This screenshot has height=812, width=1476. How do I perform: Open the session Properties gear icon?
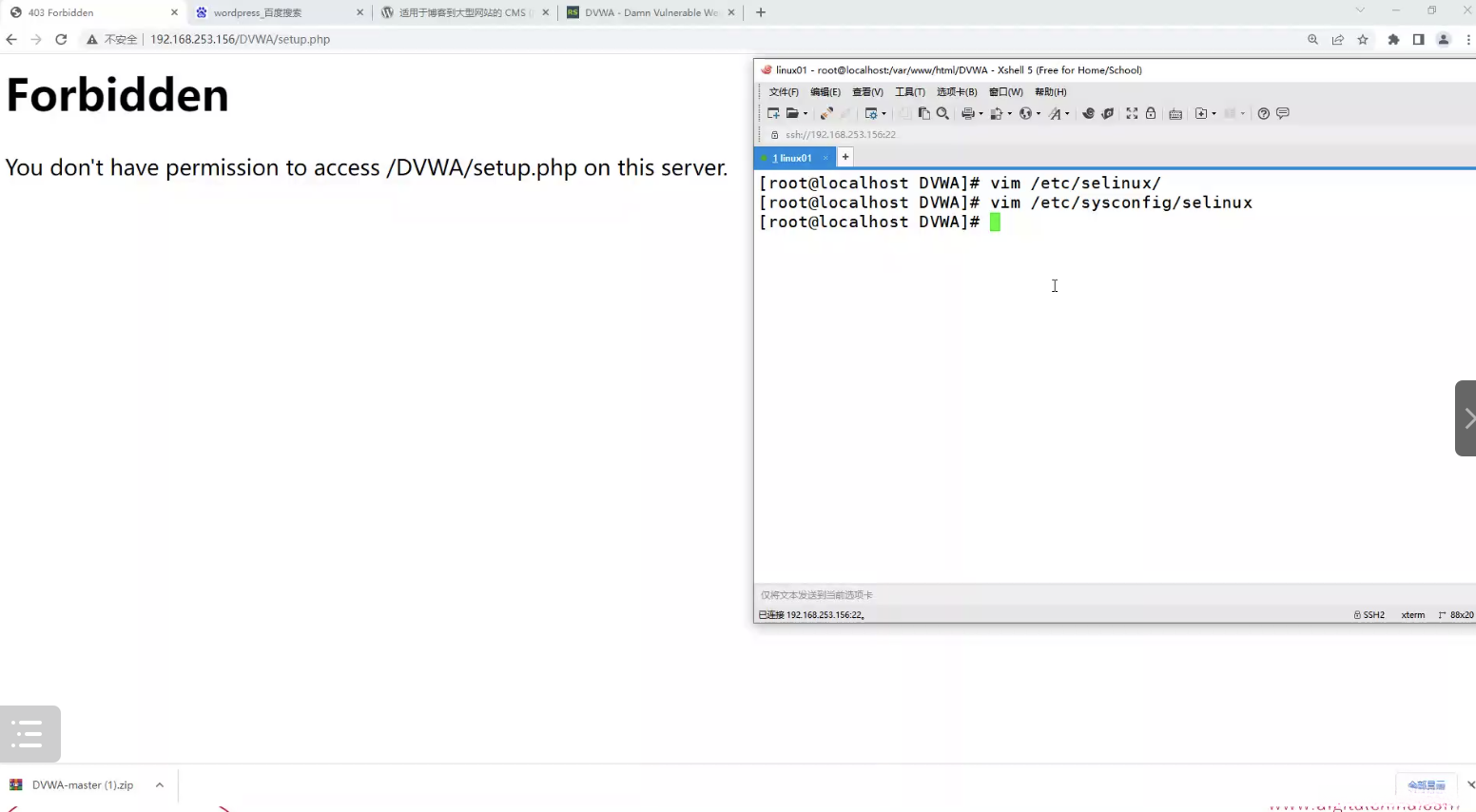pos(870,113)
